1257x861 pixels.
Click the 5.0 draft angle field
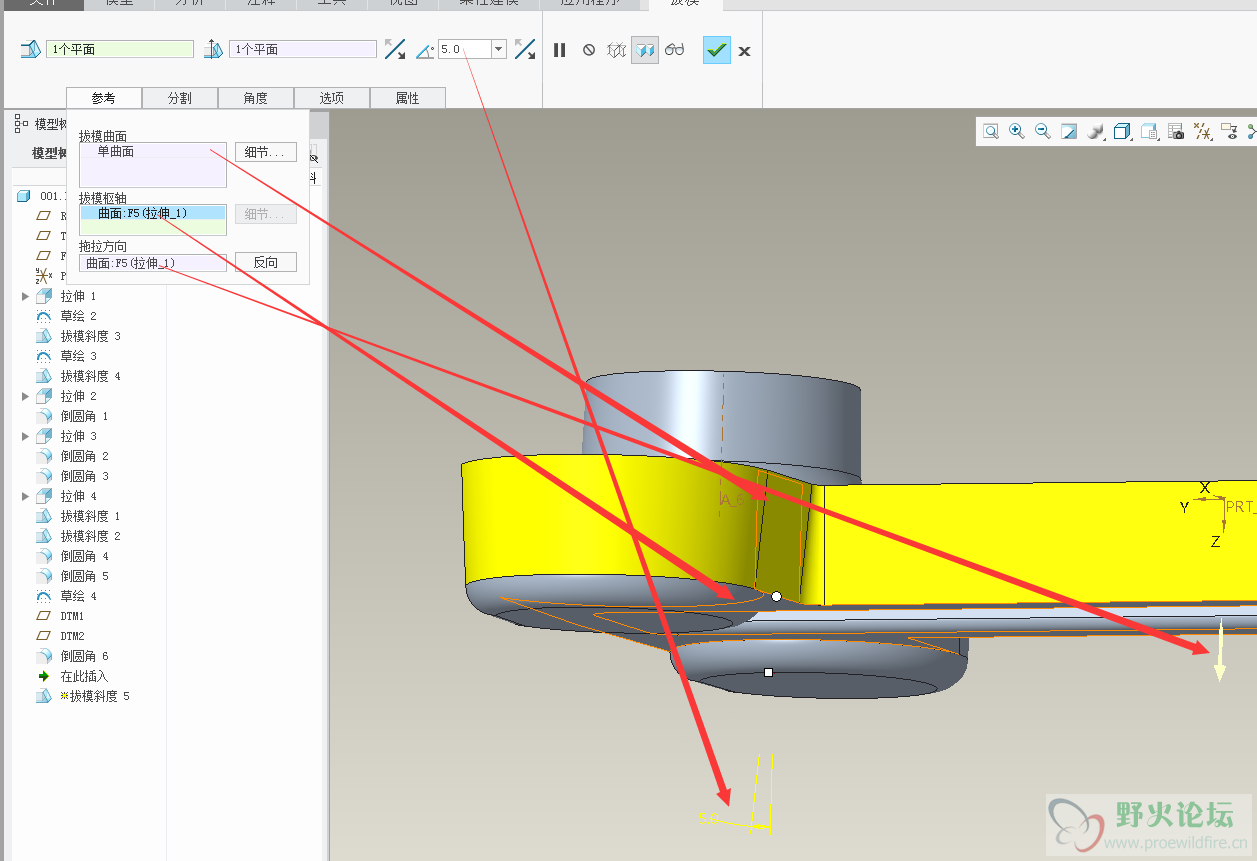pyautogui.click(x=465, y=49)
